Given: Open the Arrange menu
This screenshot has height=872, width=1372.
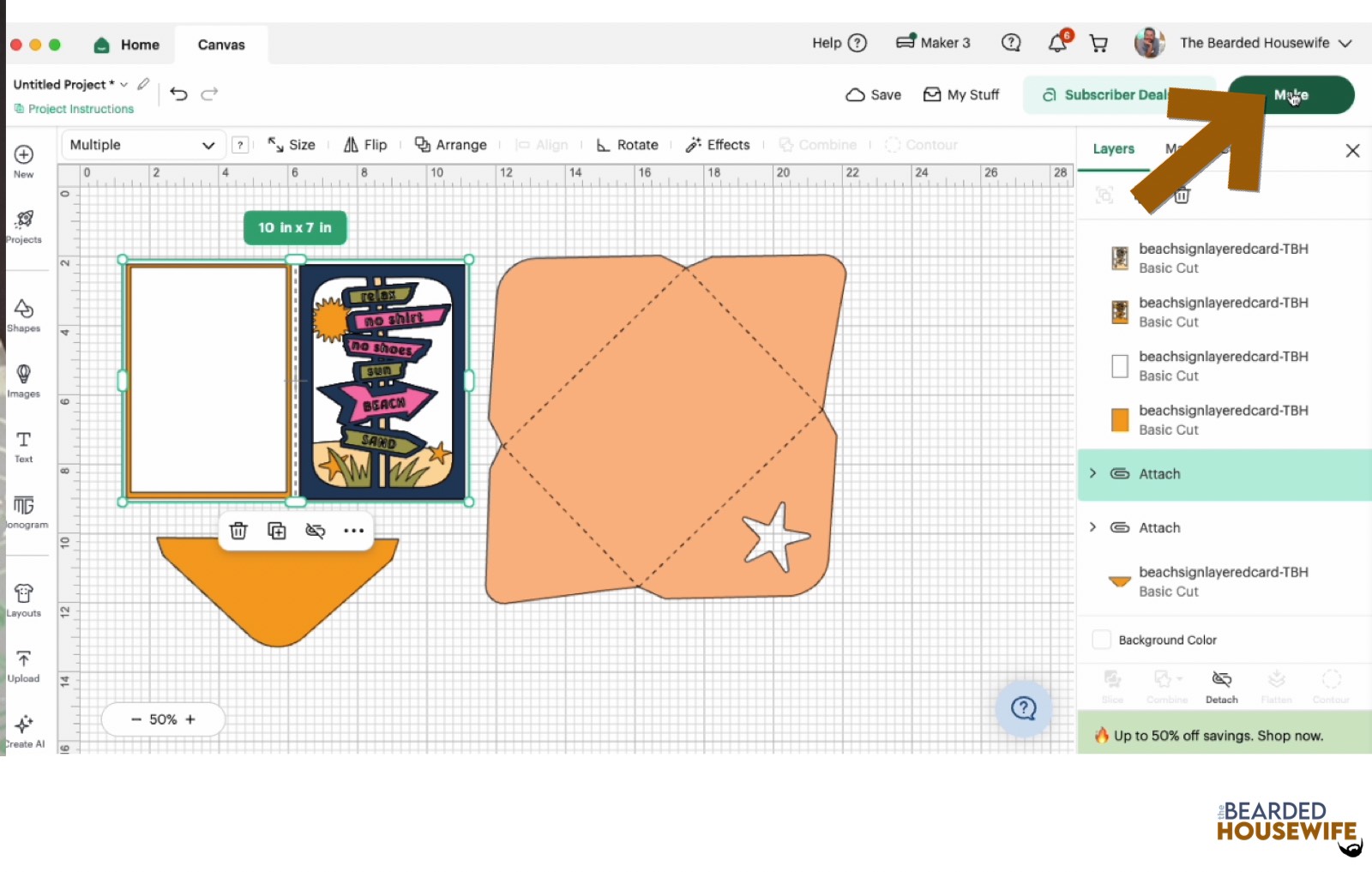Looking at the screenshot, I should tap(451, 145).
